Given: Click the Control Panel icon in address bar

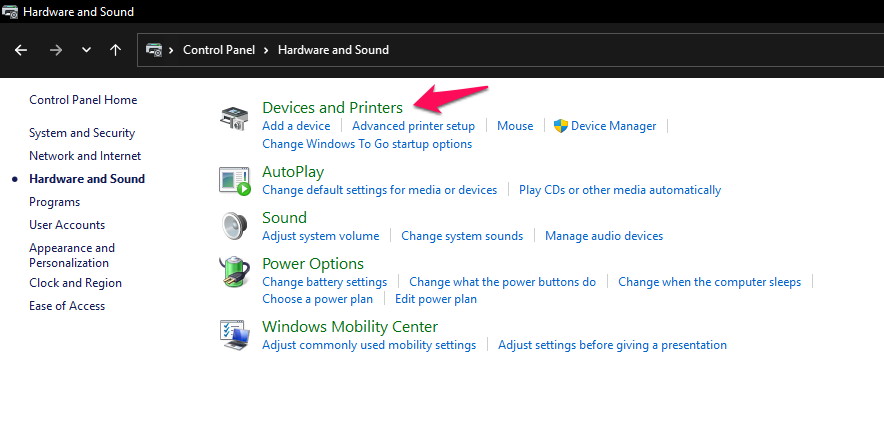Looking at the screenshot, I should pos(154,50).
